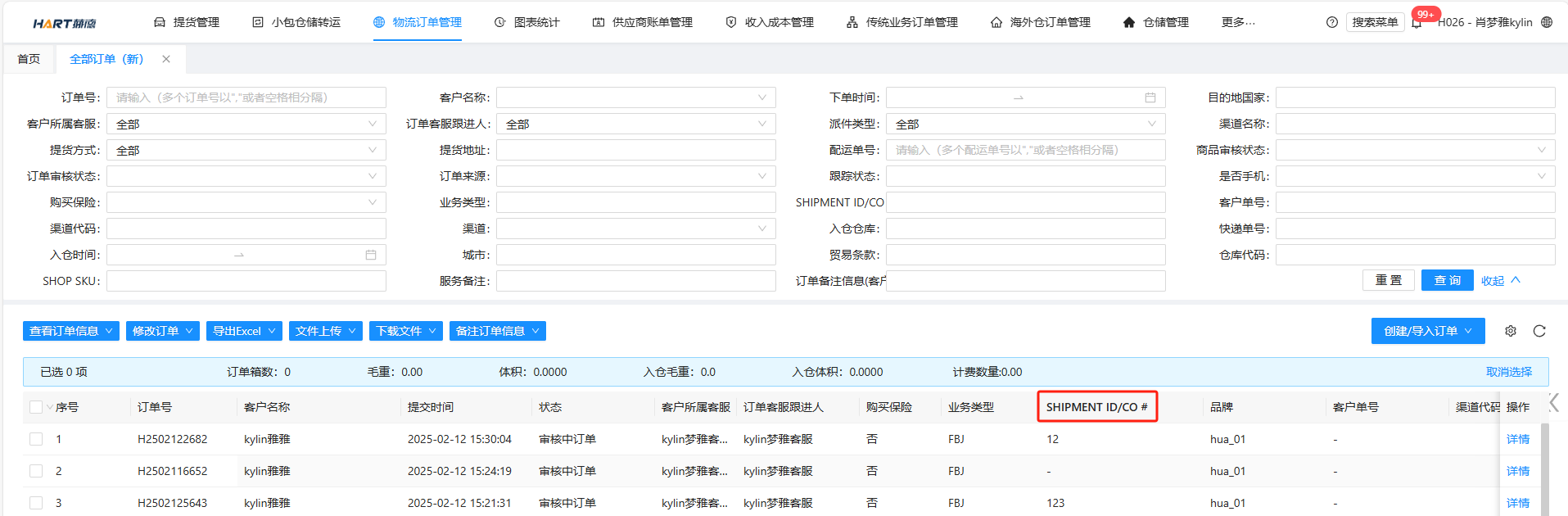This screenshot has height=516, width=1568.
Task: Select the checkbox for order H2502116652
Action: coord(36,471)
